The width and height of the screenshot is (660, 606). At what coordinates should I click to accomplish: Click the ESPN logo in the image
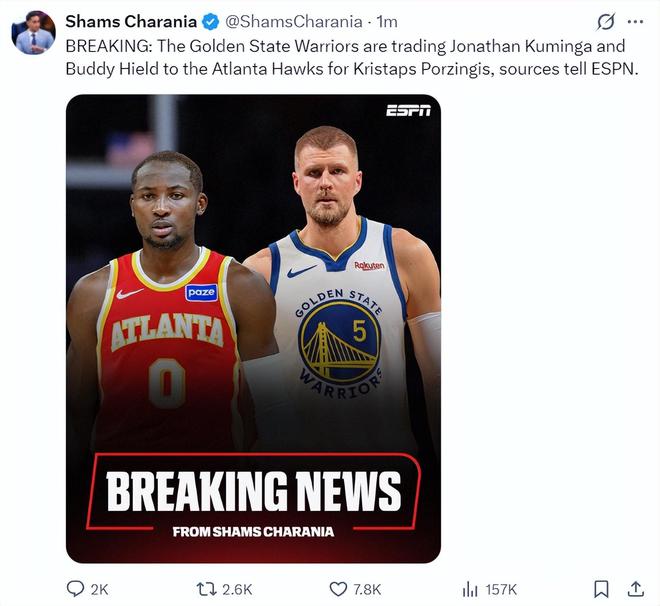(407, 110)
